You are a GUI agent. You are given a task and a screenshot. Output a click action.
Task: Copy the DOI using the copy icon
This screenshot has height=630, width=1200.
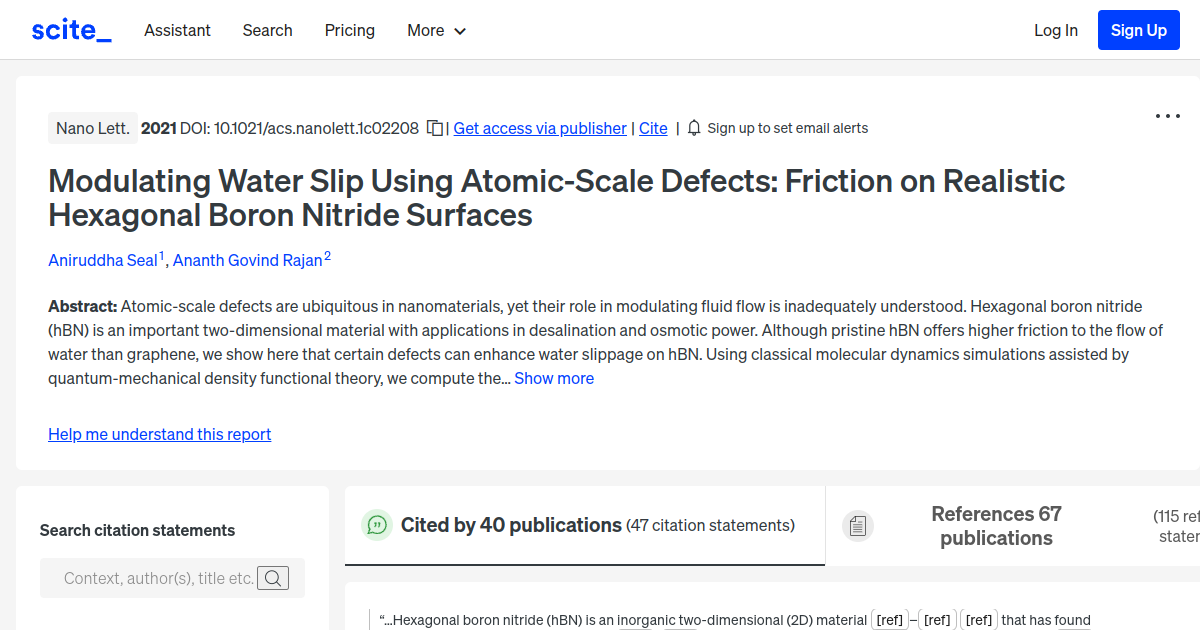434,128
